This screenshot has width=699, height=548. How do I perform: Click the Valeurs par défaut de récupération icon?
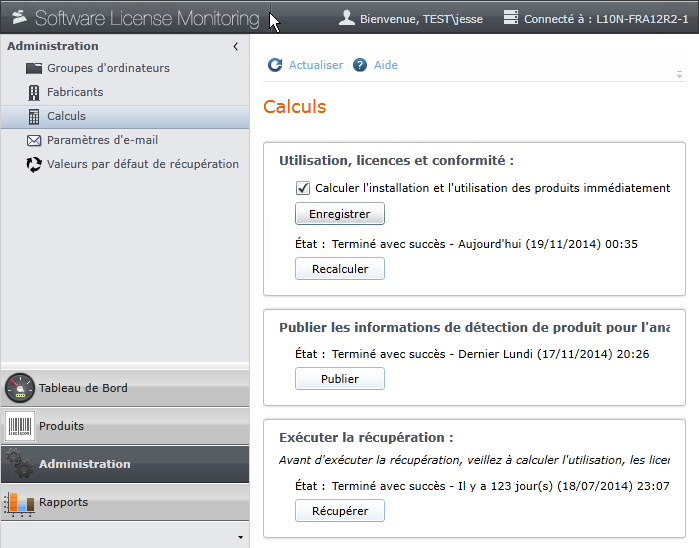point(34,164)
